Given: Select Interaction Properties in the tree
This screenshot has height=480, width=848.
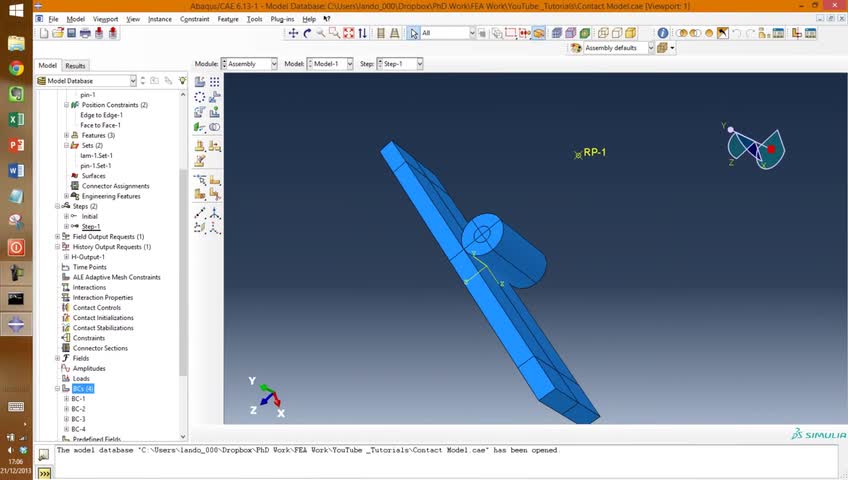Looking at the screenshot, I should [x=103, y=297].
